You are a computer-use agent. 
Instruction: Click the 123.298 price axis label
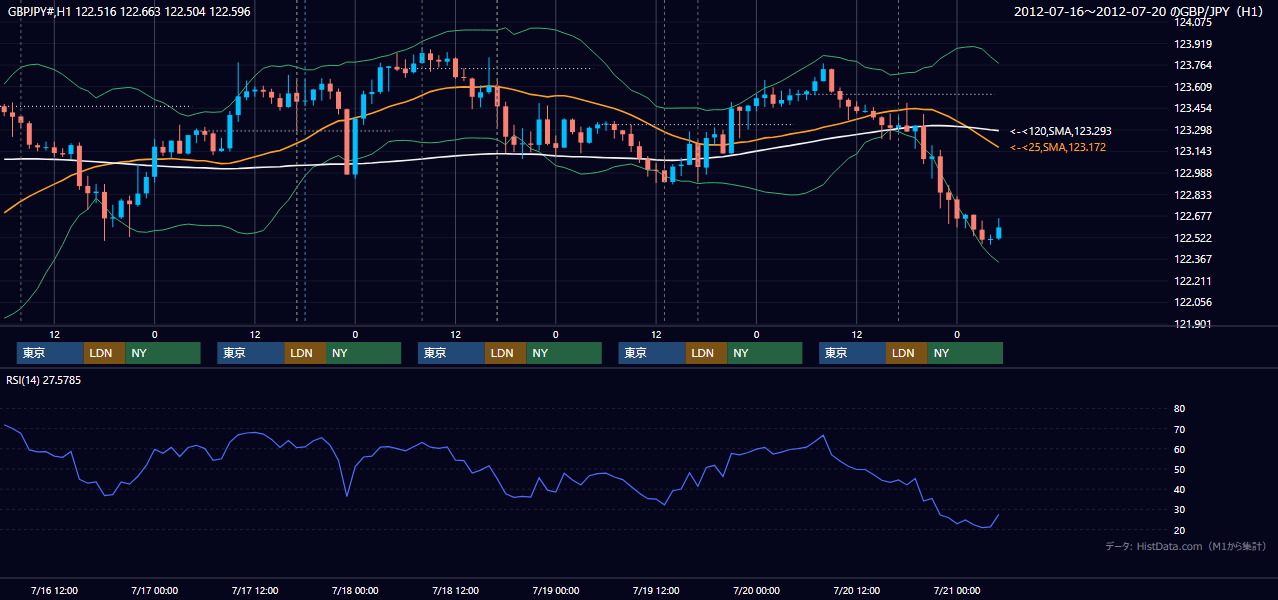(1193, 130)
